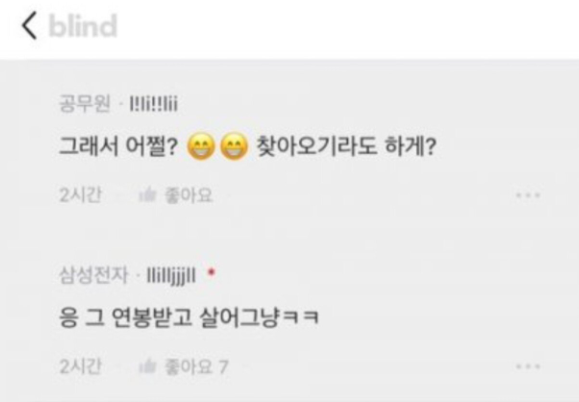Select the 삼성전자 company label
This screenshot has height=402, width=579.
pos(93,275)
